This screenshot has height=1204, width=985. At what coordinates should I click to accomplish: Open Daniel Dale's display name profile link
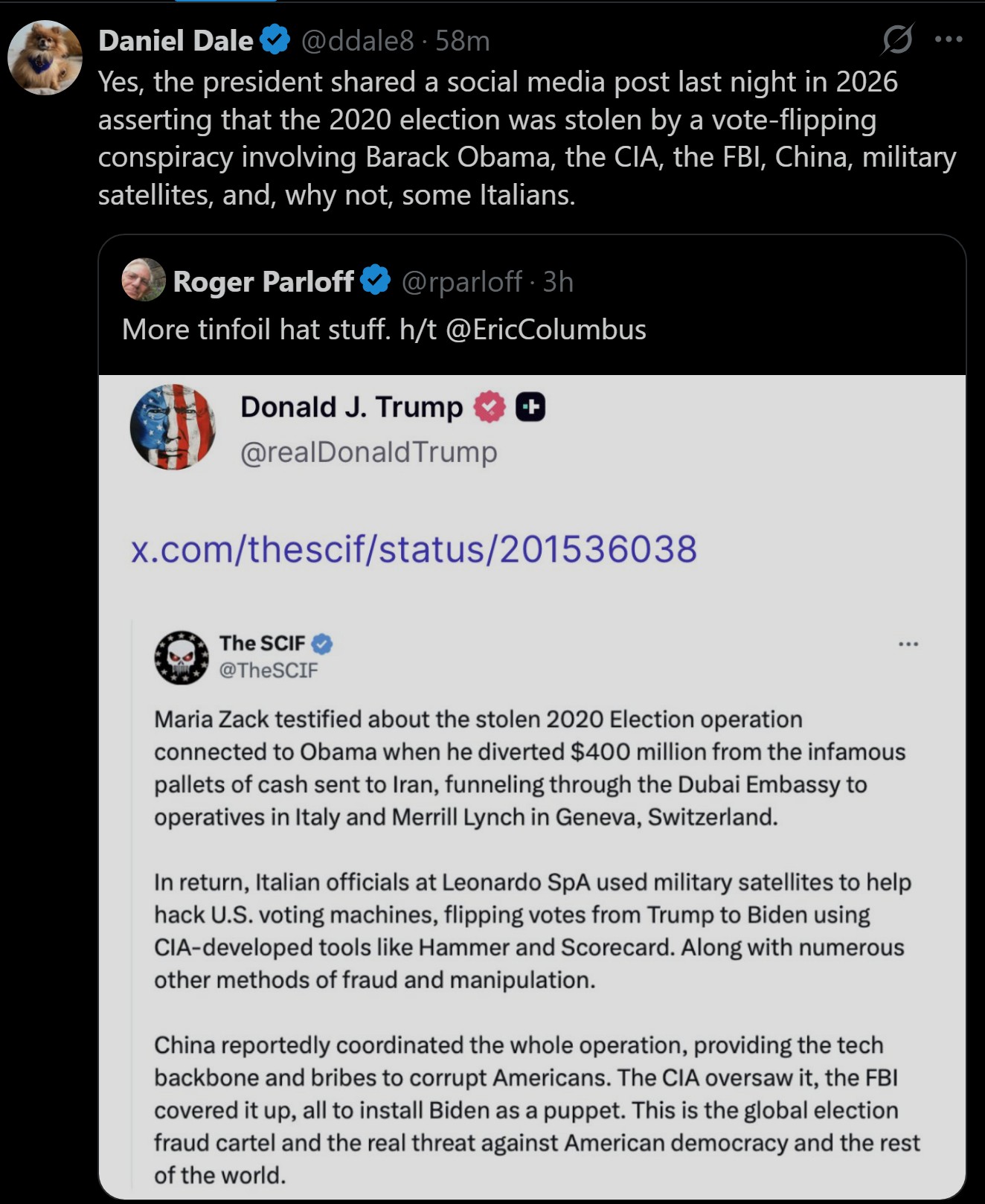click(176, 41)
